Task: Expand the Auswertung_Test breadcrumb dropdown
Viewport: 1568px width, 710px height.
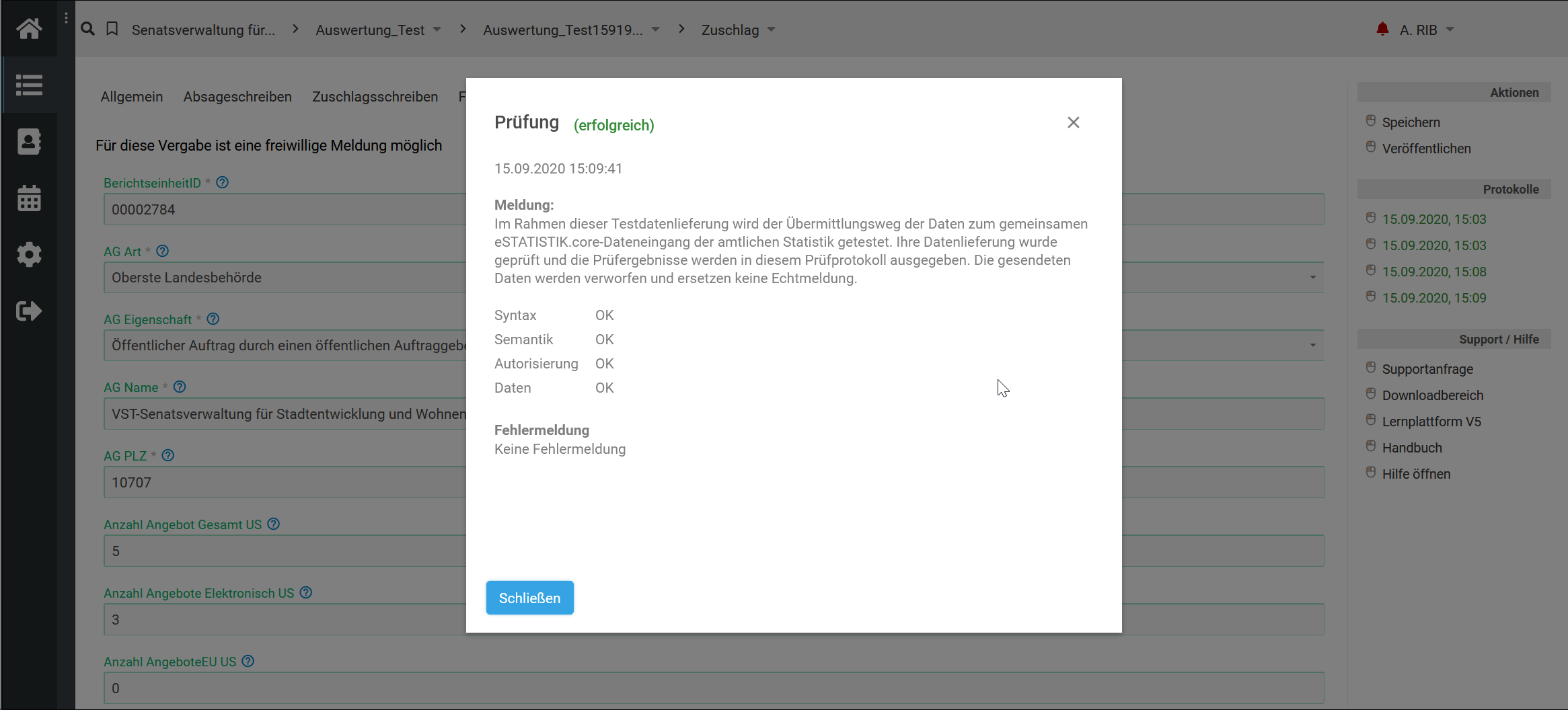Action: tap(437, 30)
